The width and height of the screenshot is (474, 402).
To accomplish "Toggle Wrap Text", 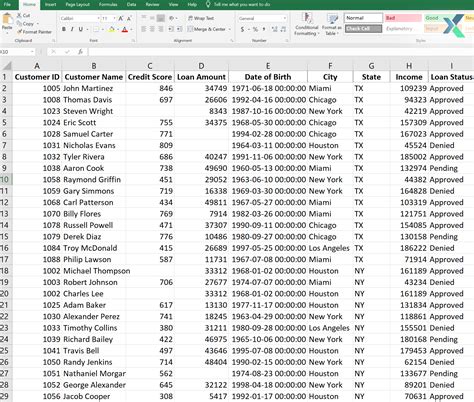I will point(201,18).
